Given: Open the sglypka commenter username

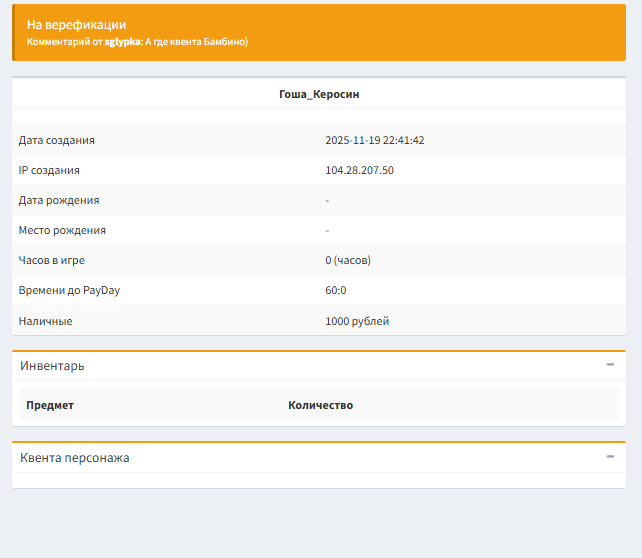Looking at the screenshot, I should pyautogui.click(x=124, y=42).
